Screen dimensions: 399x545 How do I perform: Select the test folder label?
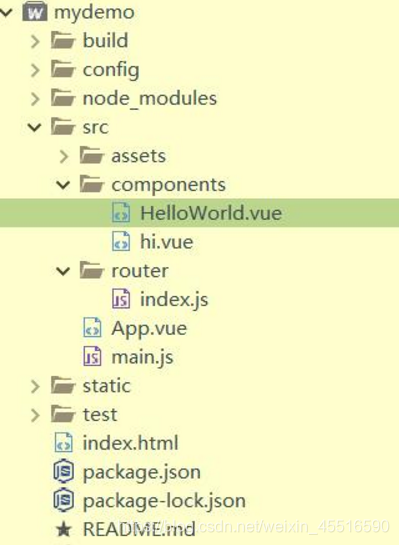(100, 415)
